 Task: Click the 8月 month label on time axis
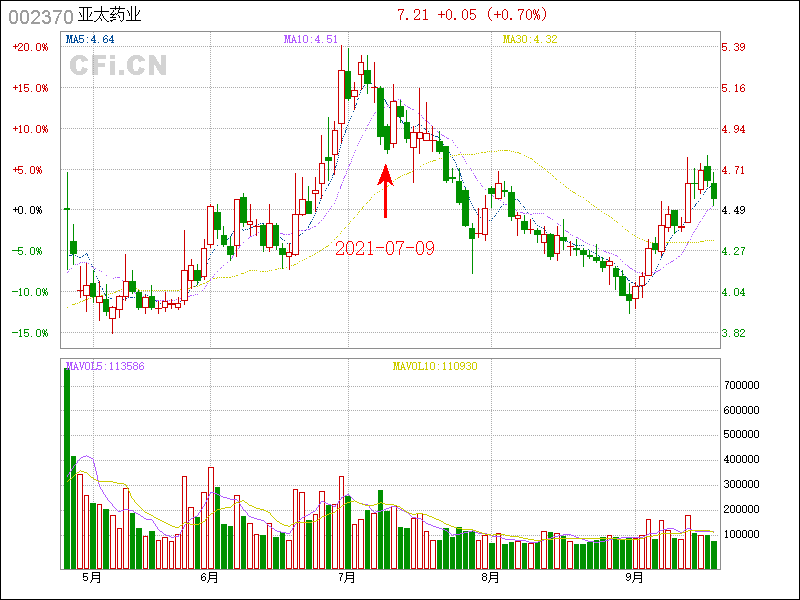(489, 577)
